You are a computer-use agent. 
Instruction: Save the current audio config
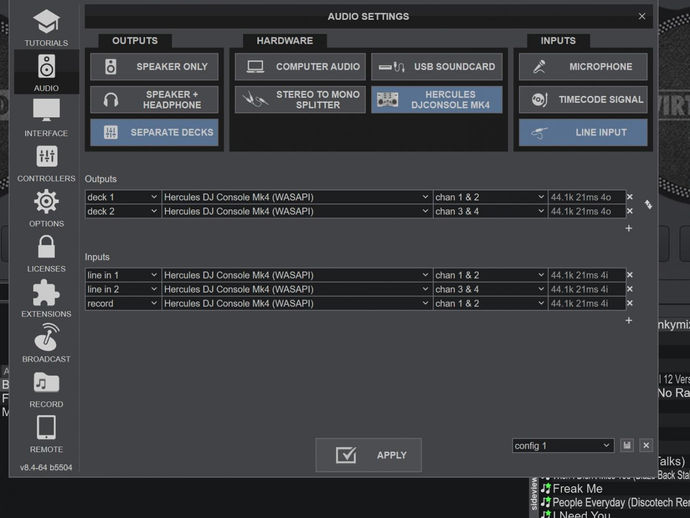(x=627, y=445)
